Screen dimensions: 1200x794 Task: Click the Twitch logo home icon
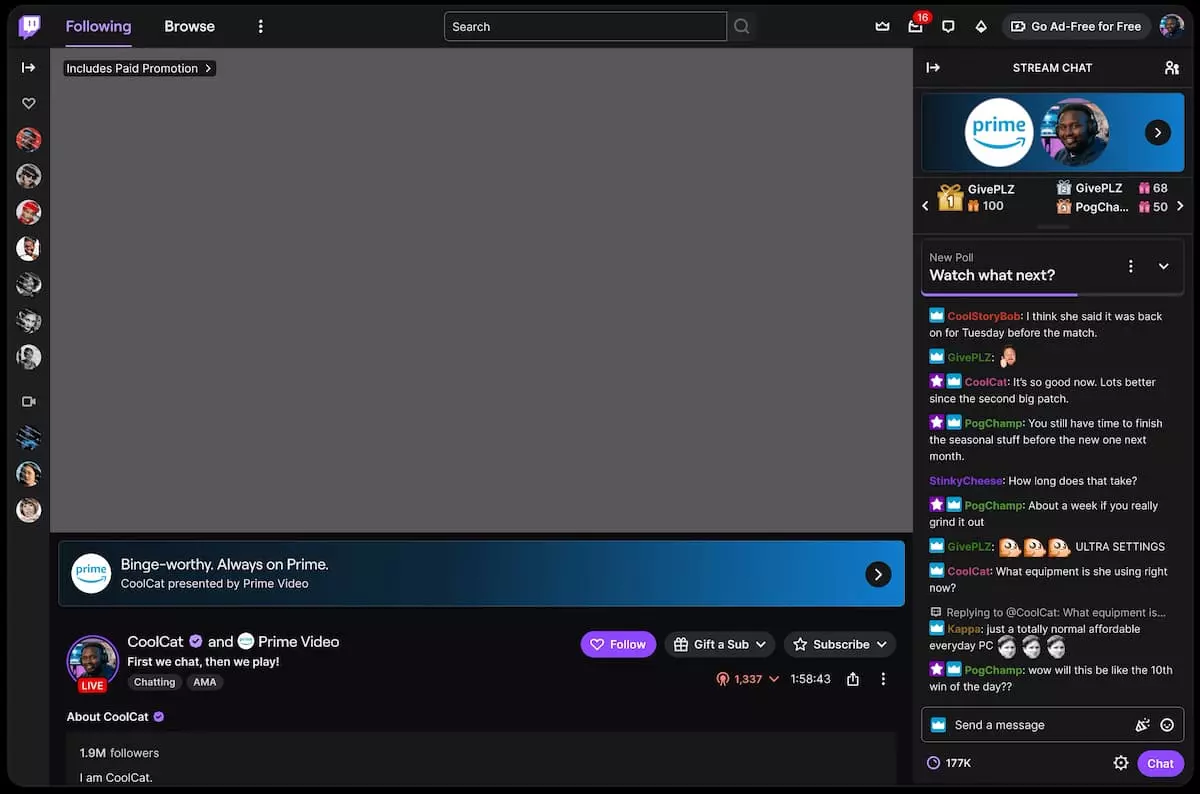coord(30,26)
